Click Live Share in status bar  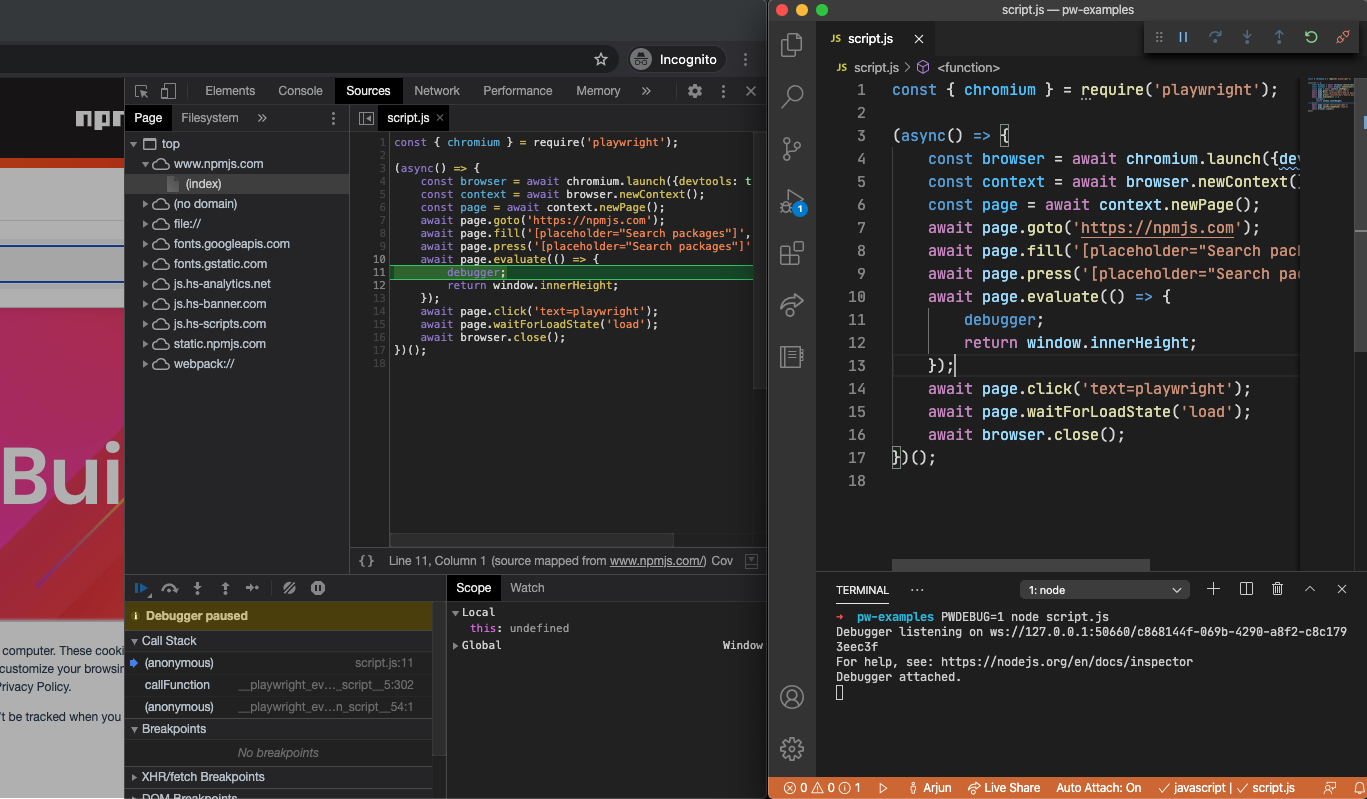(1004, 788)
